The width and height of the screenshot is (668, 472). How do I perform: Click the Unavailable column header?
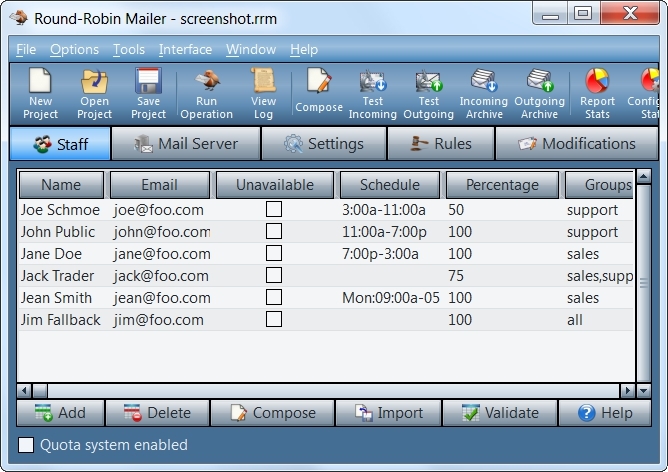click(275, 185)
